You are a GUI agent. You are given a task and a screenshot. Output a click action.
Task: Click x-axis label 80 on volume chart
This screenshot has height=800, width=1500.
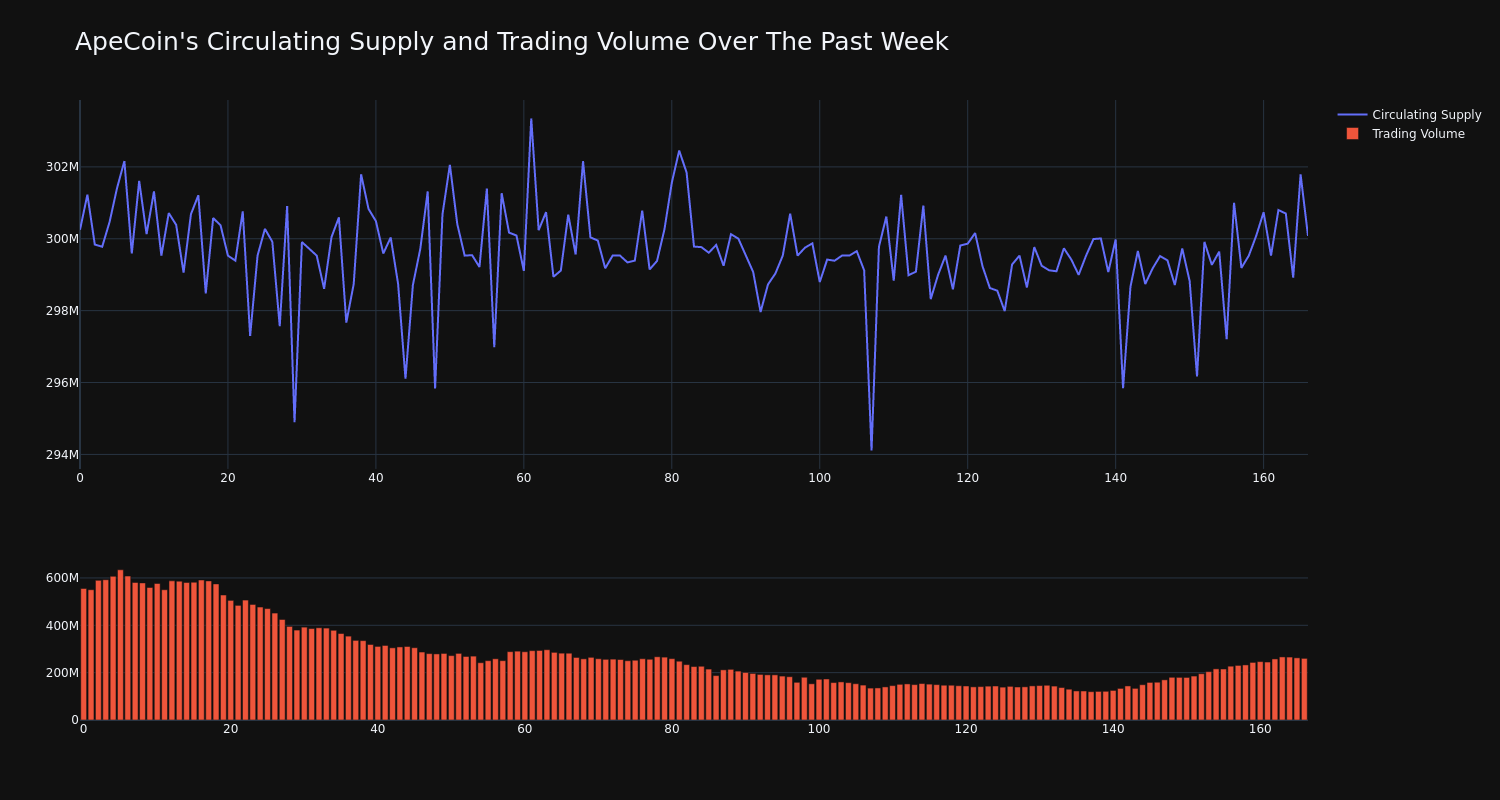point(672,729)
